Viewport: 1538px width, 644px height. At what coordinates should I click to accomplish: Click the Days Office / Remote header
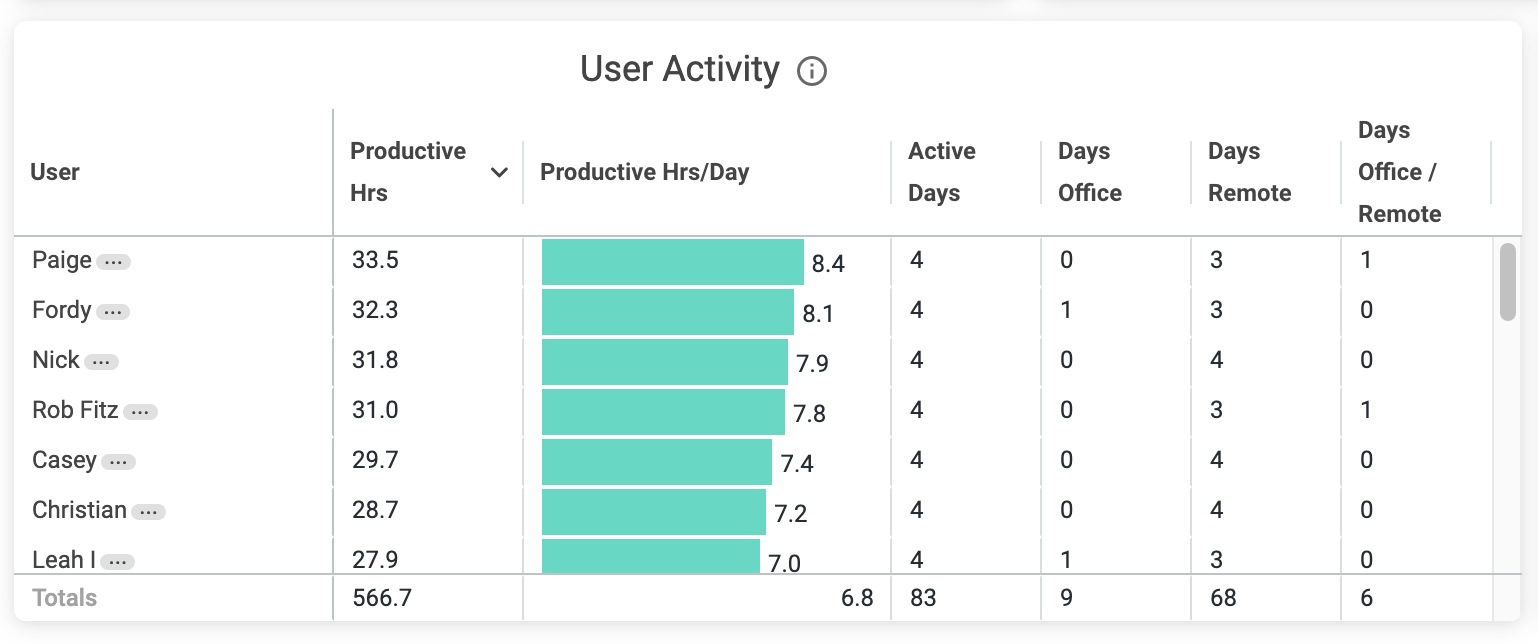1398,172
